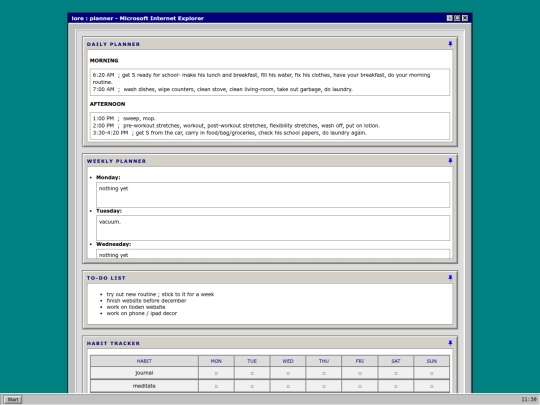Click the Wednesday notes box

point(273,254)
